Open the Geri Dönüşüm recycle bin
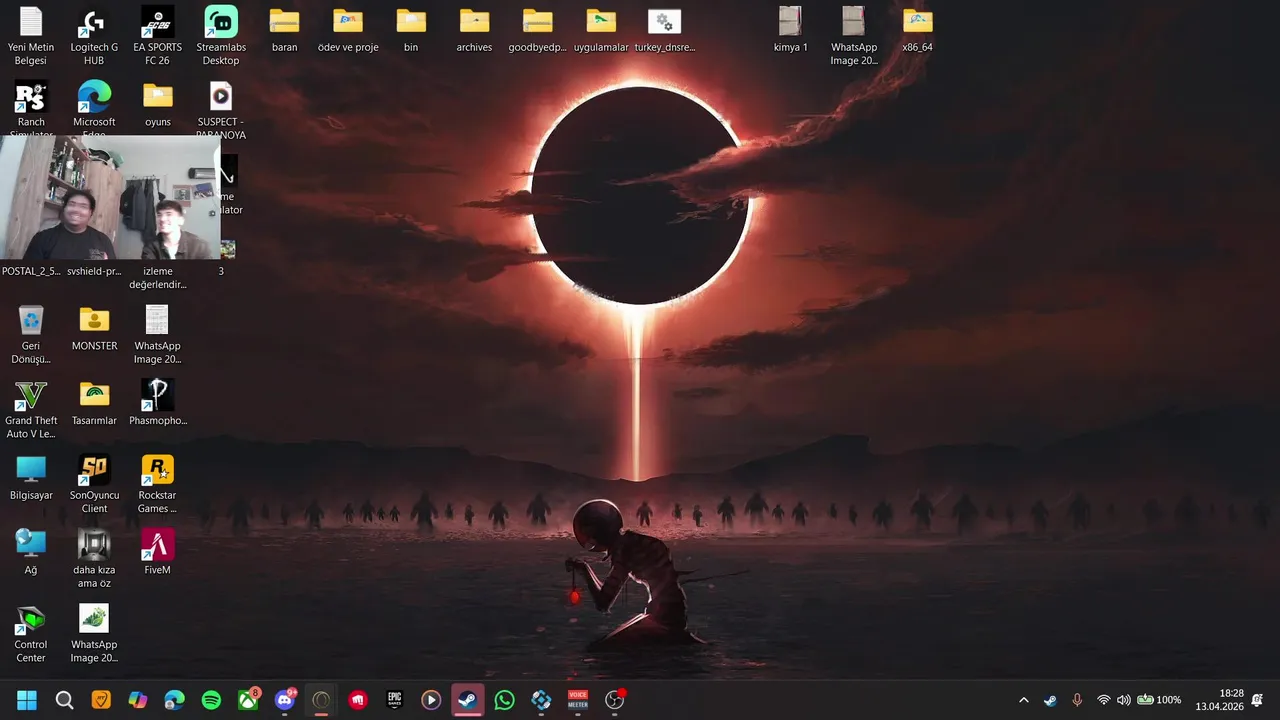This screenshot has height=720, width=1280. [31, 335]
